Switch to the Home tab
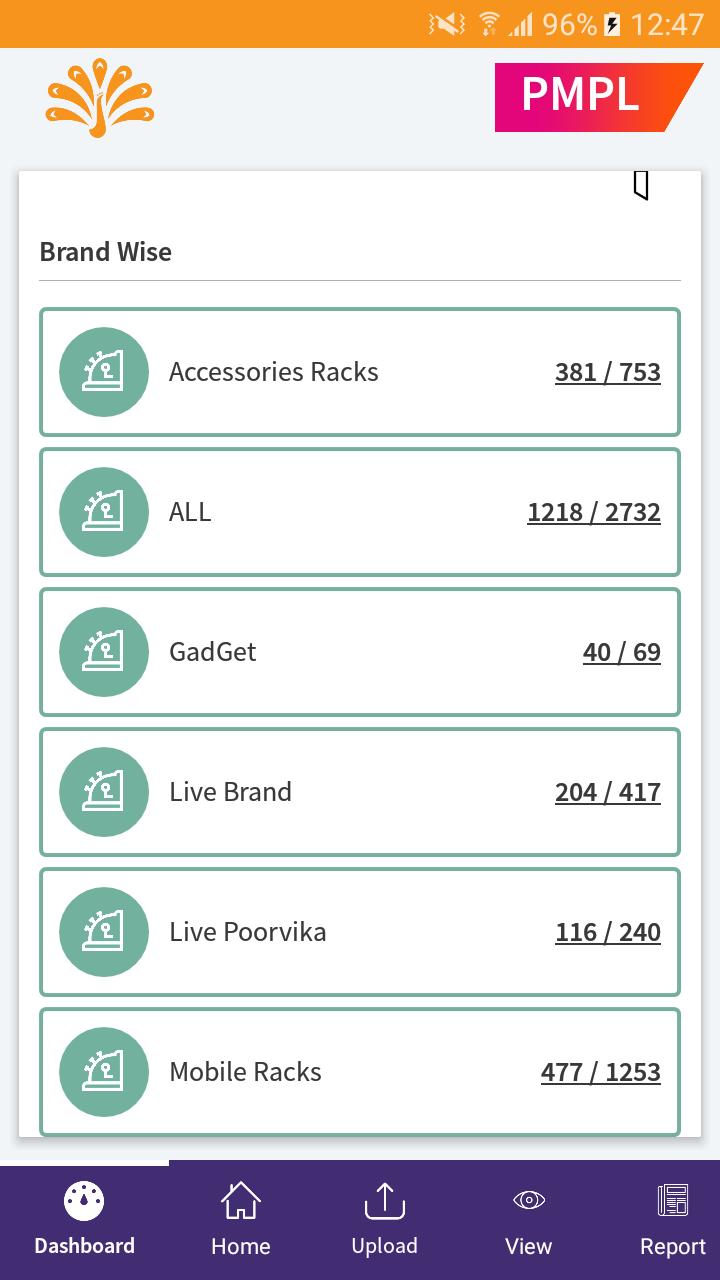This screenshot has height=1280, width=720. (240, 1220)
